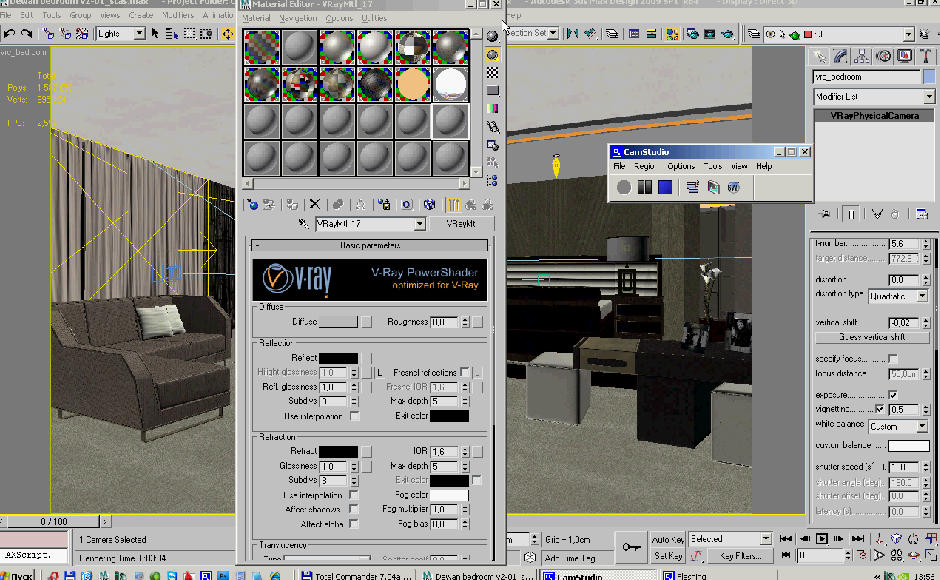The height and width of the screenshot is (580, 940).
Task: Click Set Key button
Action: [667, 556]
